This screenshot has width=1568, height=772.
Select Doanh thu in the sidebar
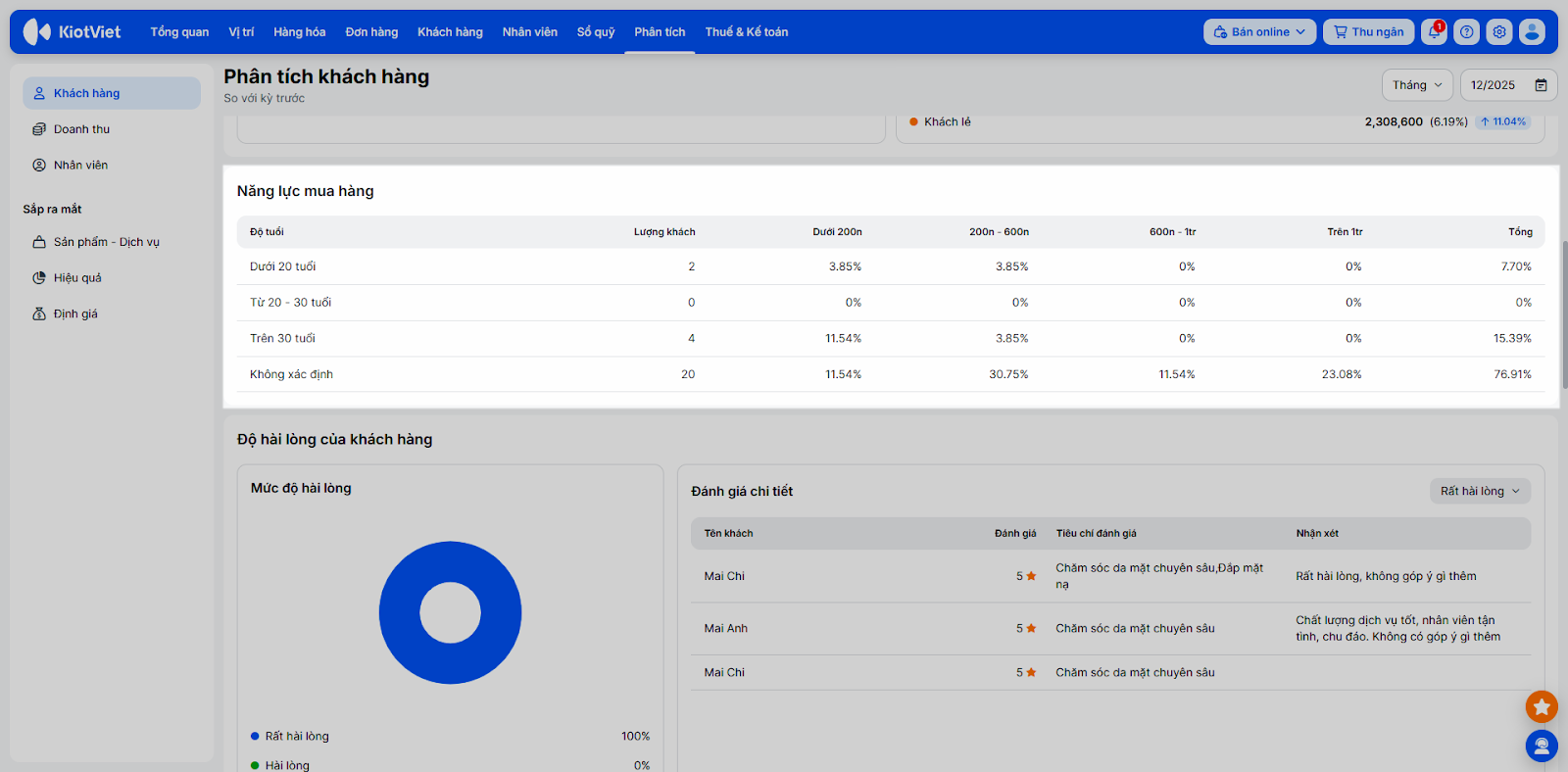(81, 129)
